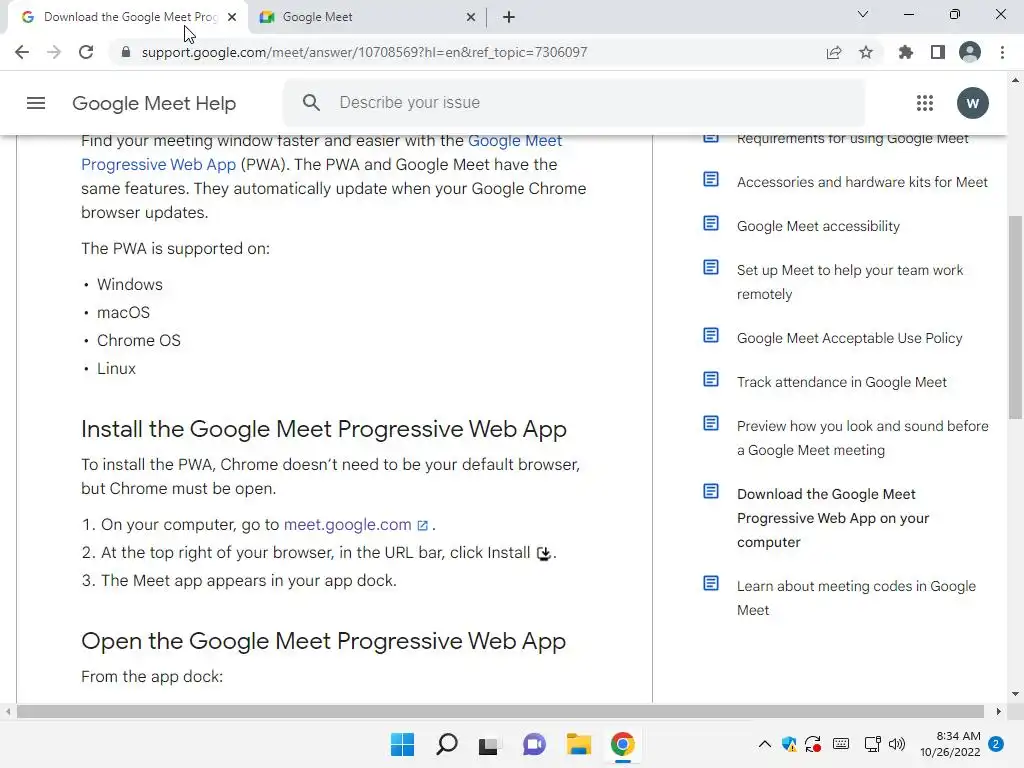Viewport: 1024px width, 768px height.
Task: View site security lock info
Action: (126, 52)
